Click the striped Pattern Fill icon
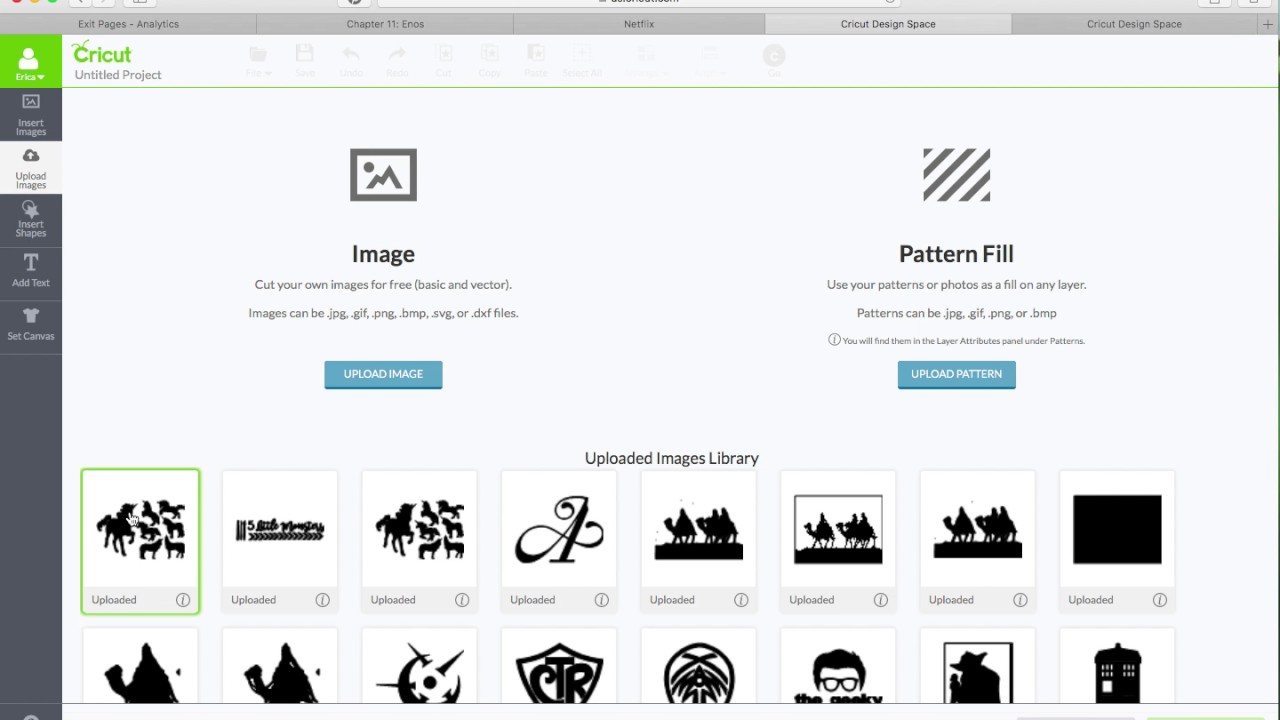This screenshot has height=720, width=1280. point(956,175)
